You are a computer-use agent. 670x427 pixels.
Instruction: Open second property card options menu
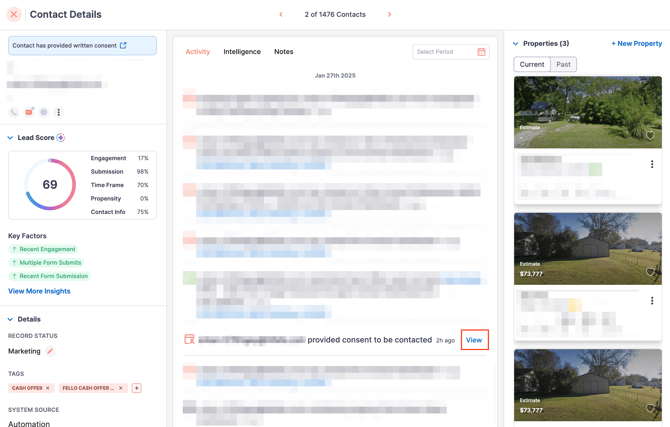(x=652, y=300)
